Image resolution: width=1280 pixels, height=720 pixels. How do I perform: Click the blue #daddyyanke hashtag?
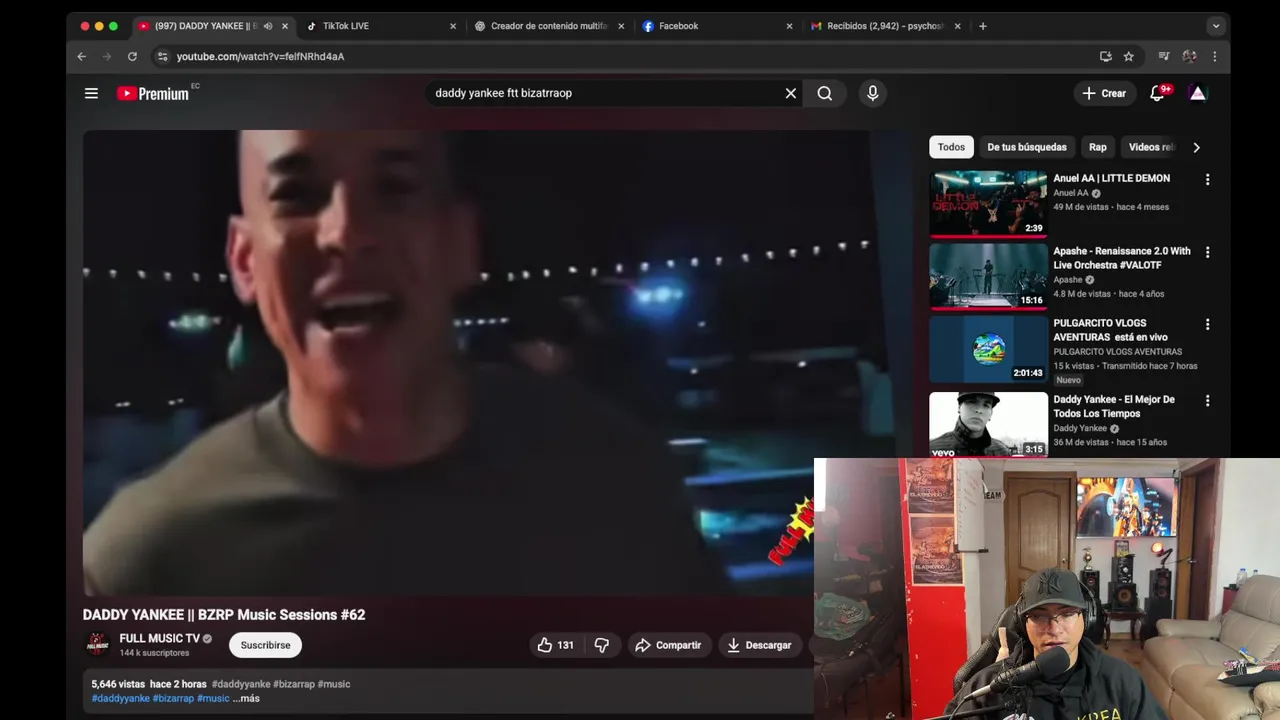(120, 698)
